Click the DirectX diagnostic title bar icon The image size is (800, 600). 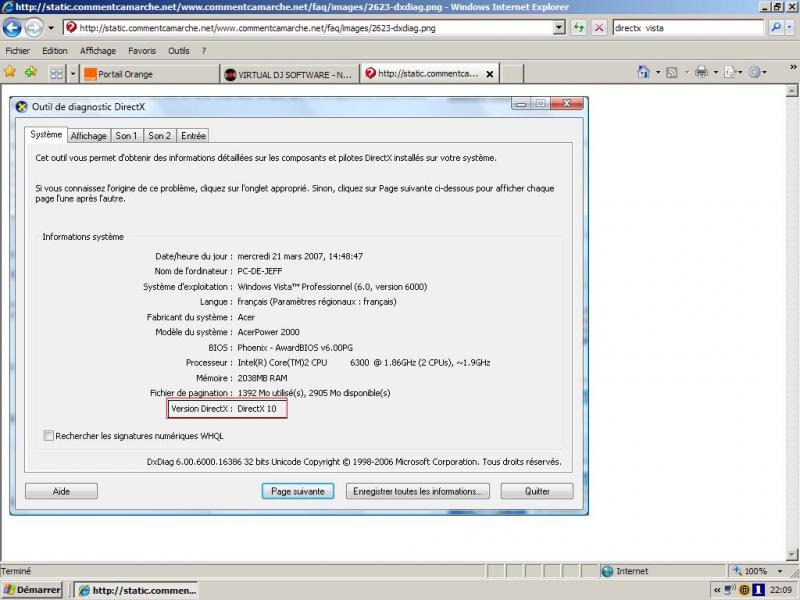tap(21, 107)
